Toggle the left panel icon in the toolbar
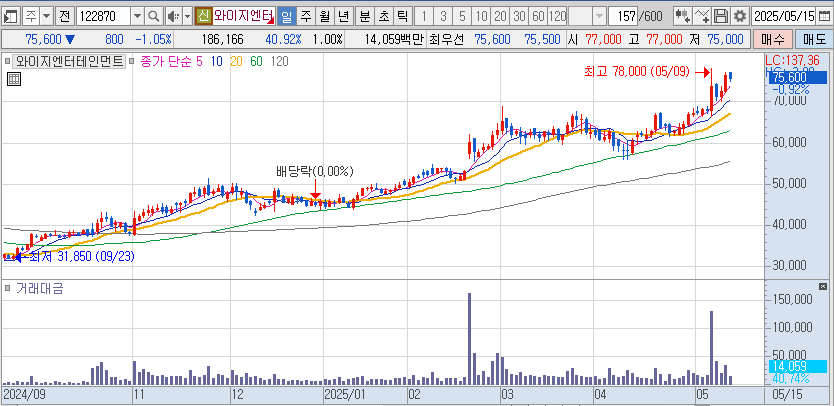 coord(11,17)
